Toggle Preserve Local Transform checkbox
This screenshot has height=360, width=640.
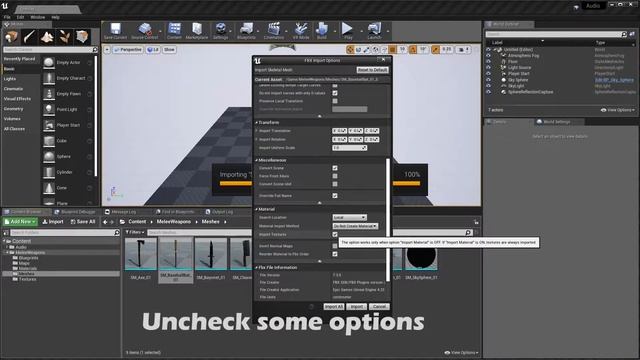click(x=335, y=101)
